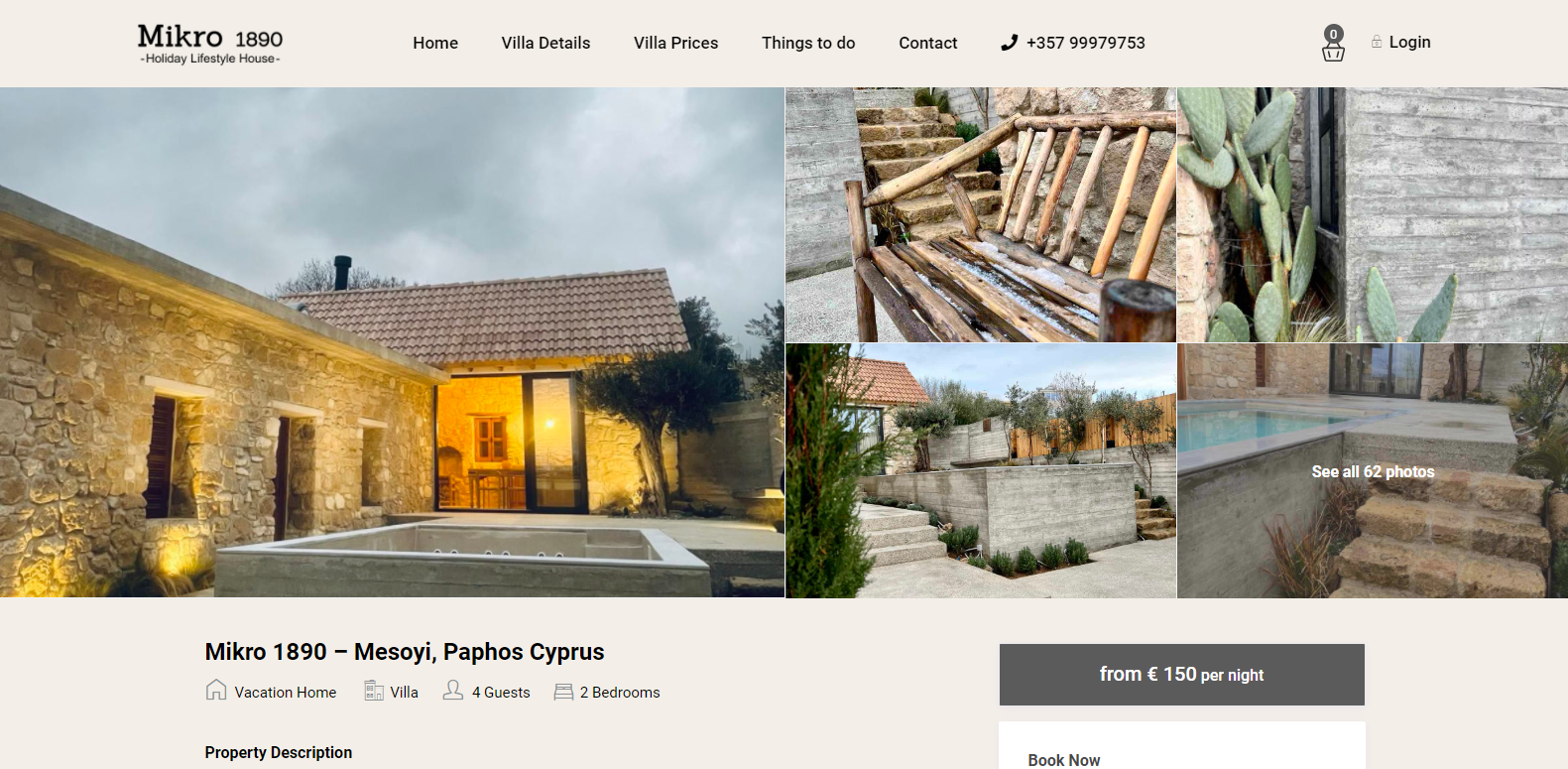Viewport: 1568px width, 769px height.
Task: Click the Vacation Home house icon
Action: (x=216, y=690)
